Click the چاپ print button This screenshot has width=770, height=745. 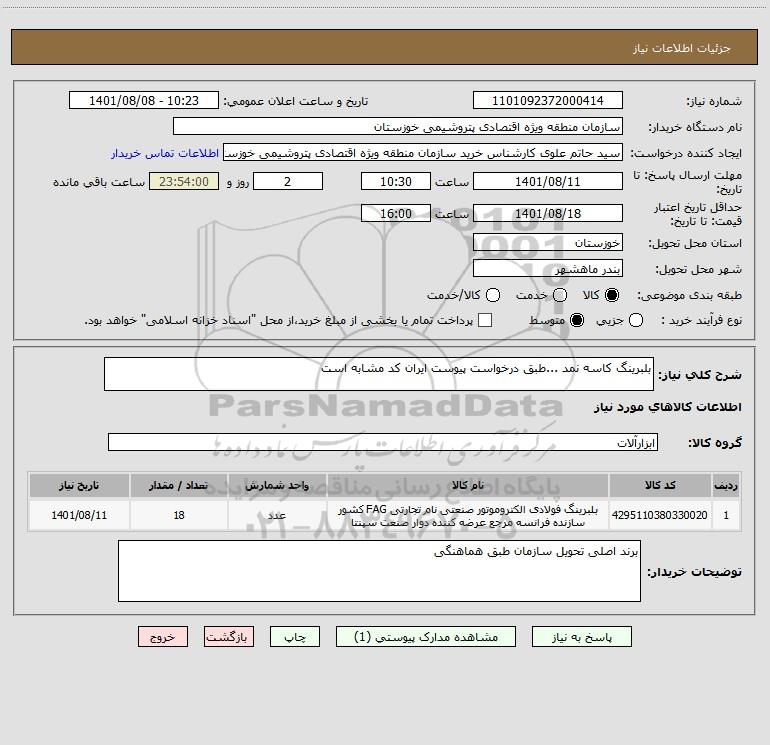pyautogui.click(x=295, y=636)
